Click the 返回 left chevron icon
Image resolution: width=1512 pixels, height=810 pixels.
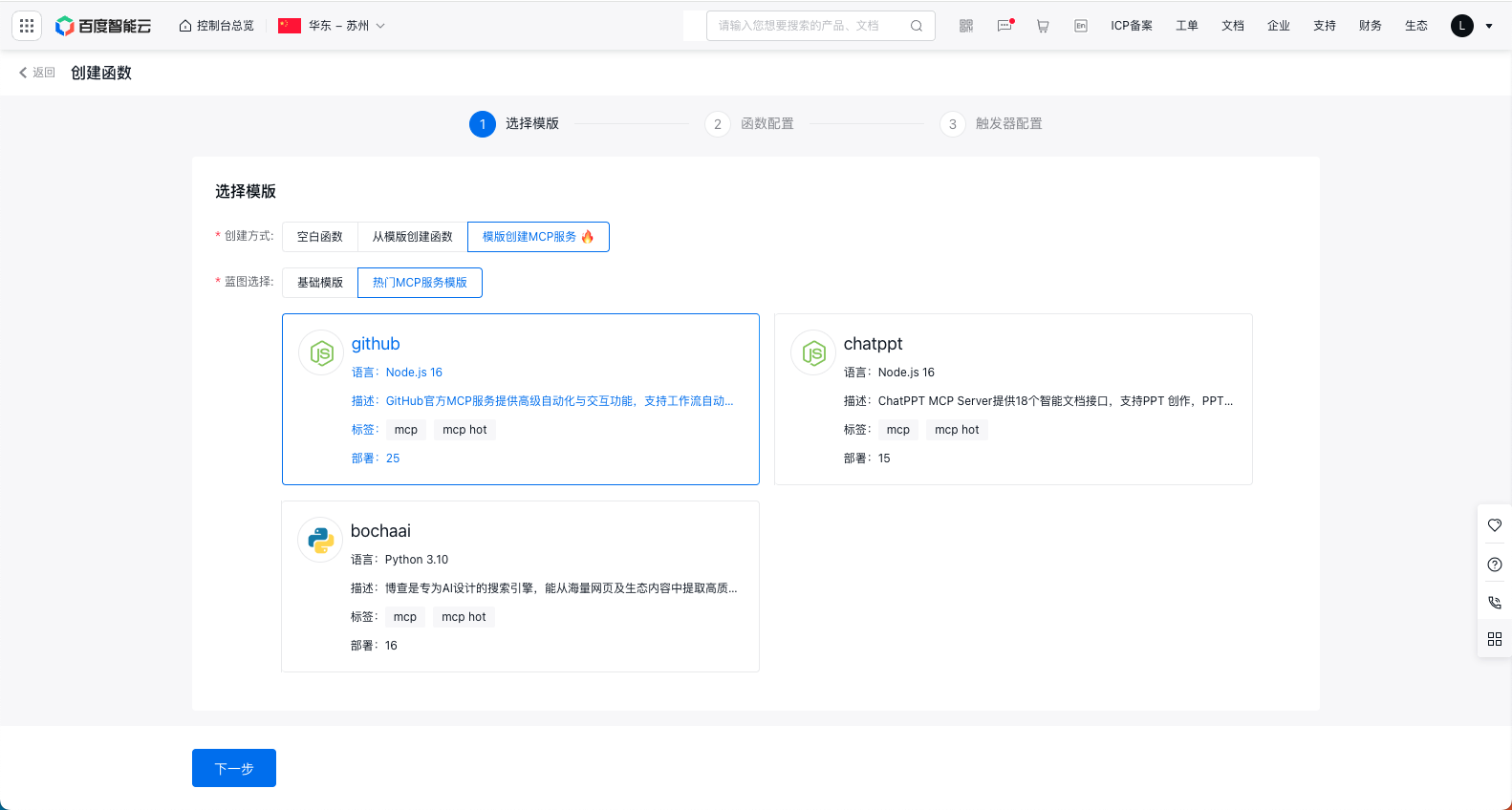click(x=23, y=73)
